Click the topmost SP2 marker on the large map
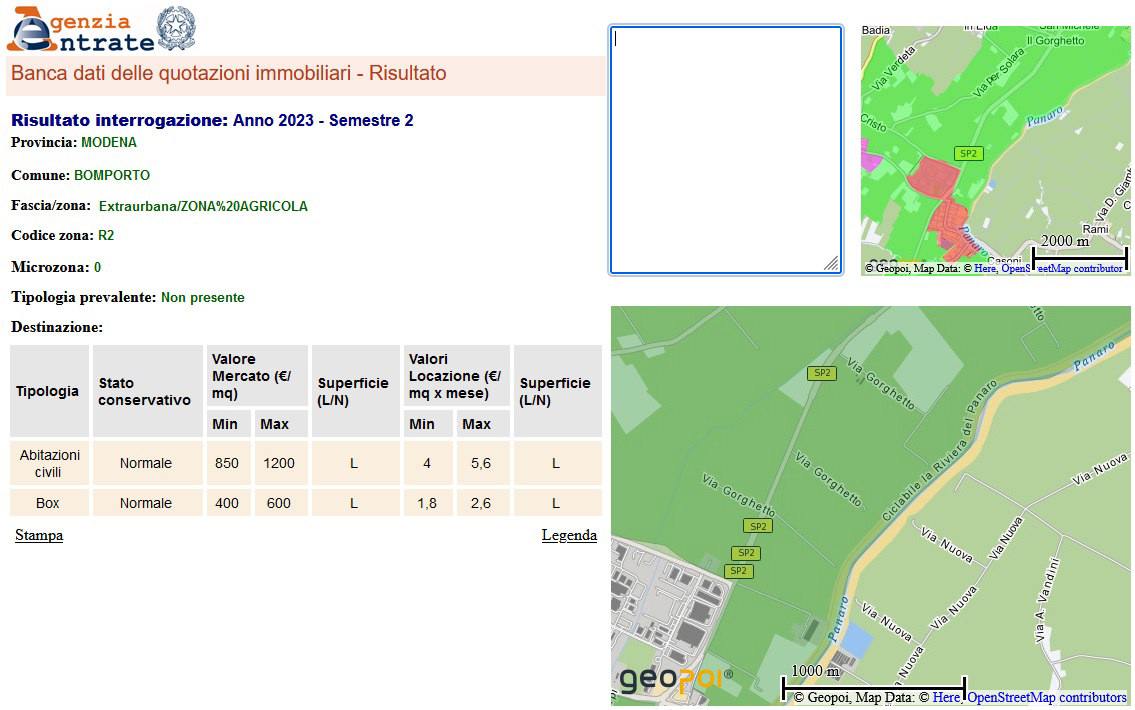Image resolution: width=1135 pixels, height=710 pixels. (x=821, y=373)
